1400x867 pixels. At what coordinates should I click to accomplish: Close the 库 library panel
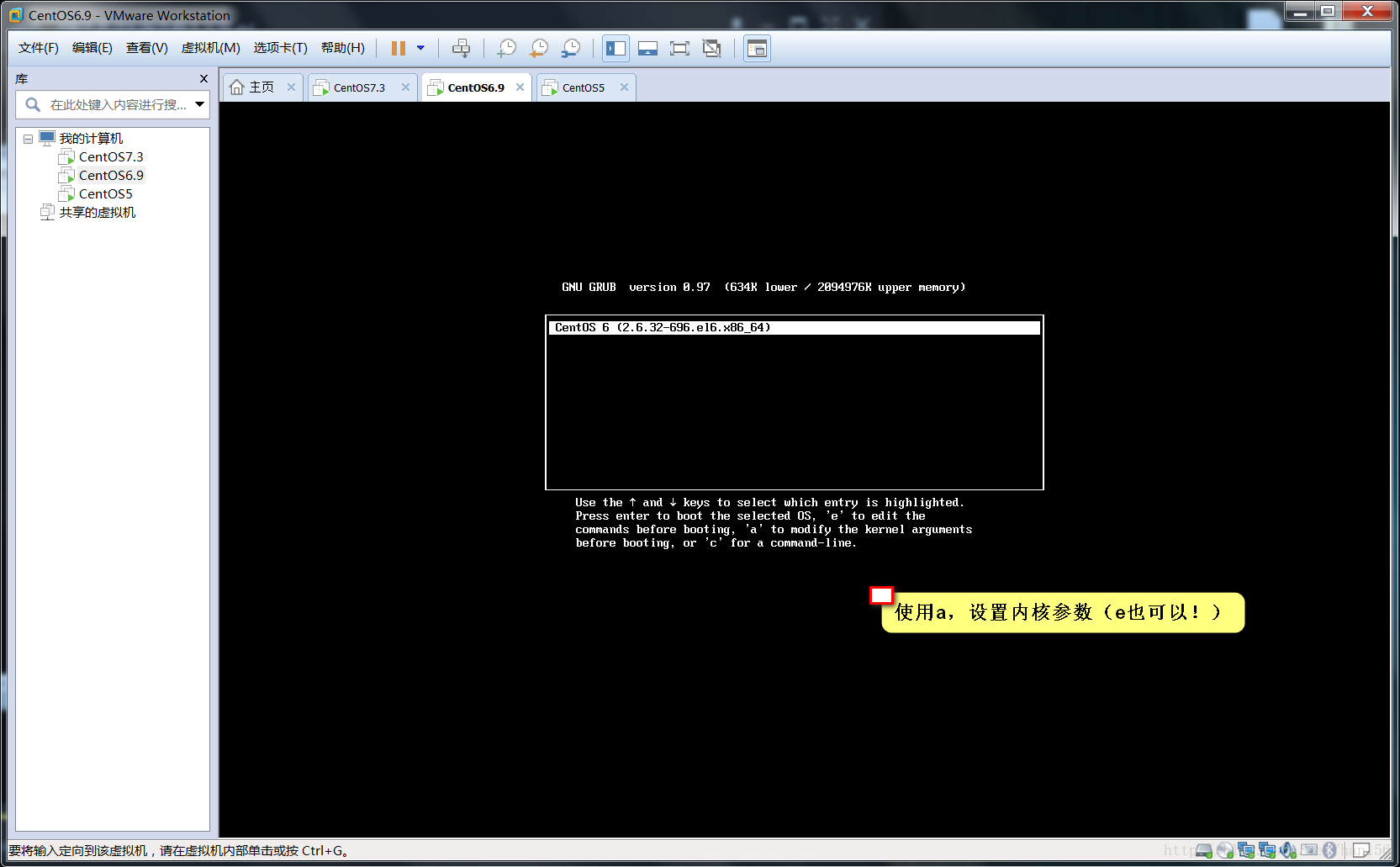(203, 78)
